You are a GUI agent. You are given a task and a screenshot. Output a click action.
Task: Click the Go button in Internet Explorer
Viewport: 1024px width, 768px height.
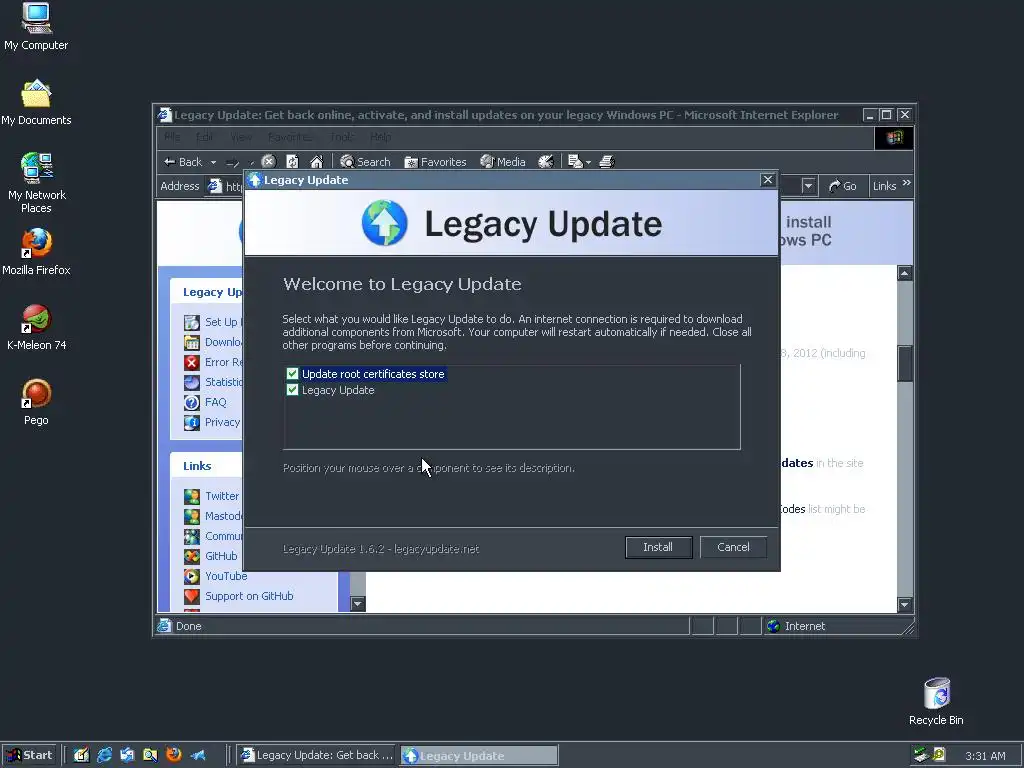842,186
